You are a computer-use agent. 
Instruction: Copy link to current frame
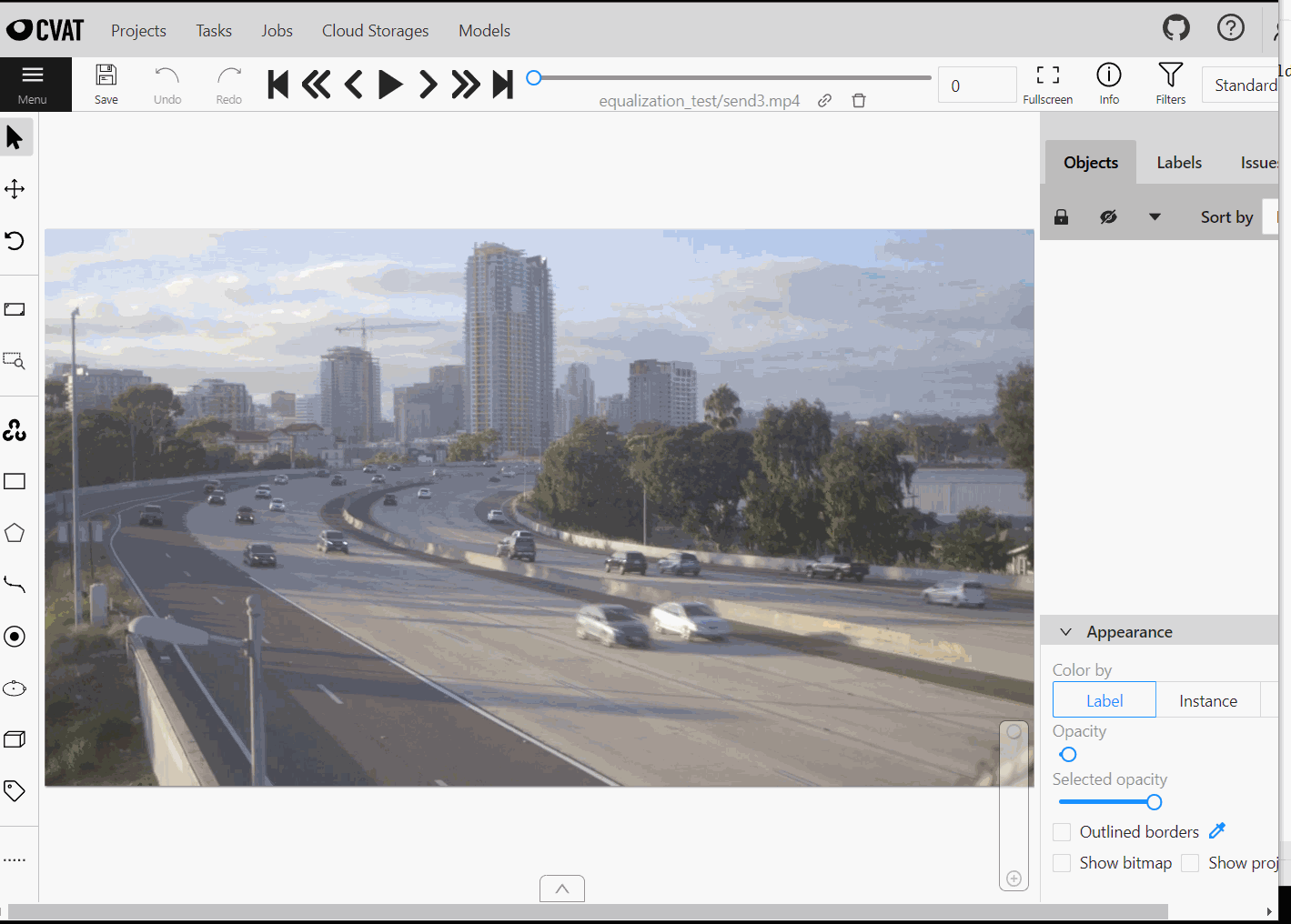tap(824, 101)
